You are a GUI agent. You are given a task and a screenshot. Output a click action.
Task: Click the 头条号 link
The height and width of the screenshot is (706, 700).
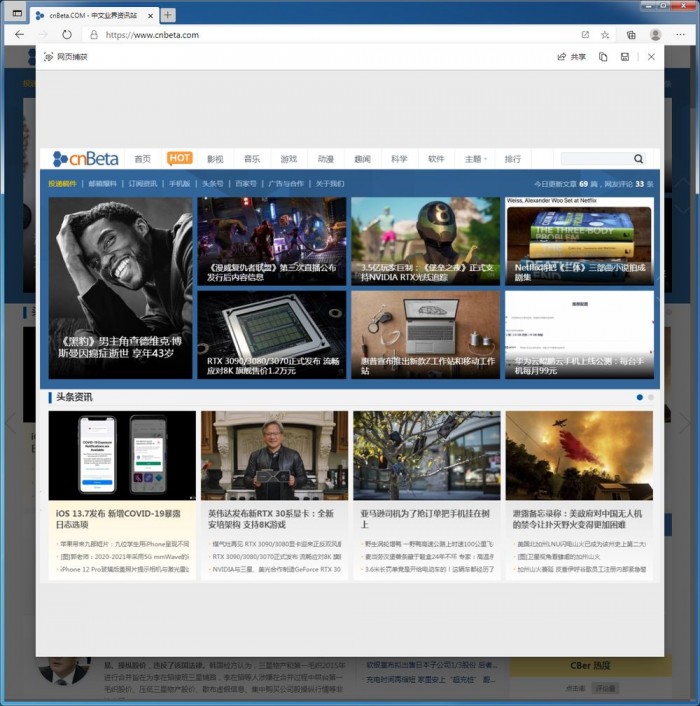[x=212, y=184]
